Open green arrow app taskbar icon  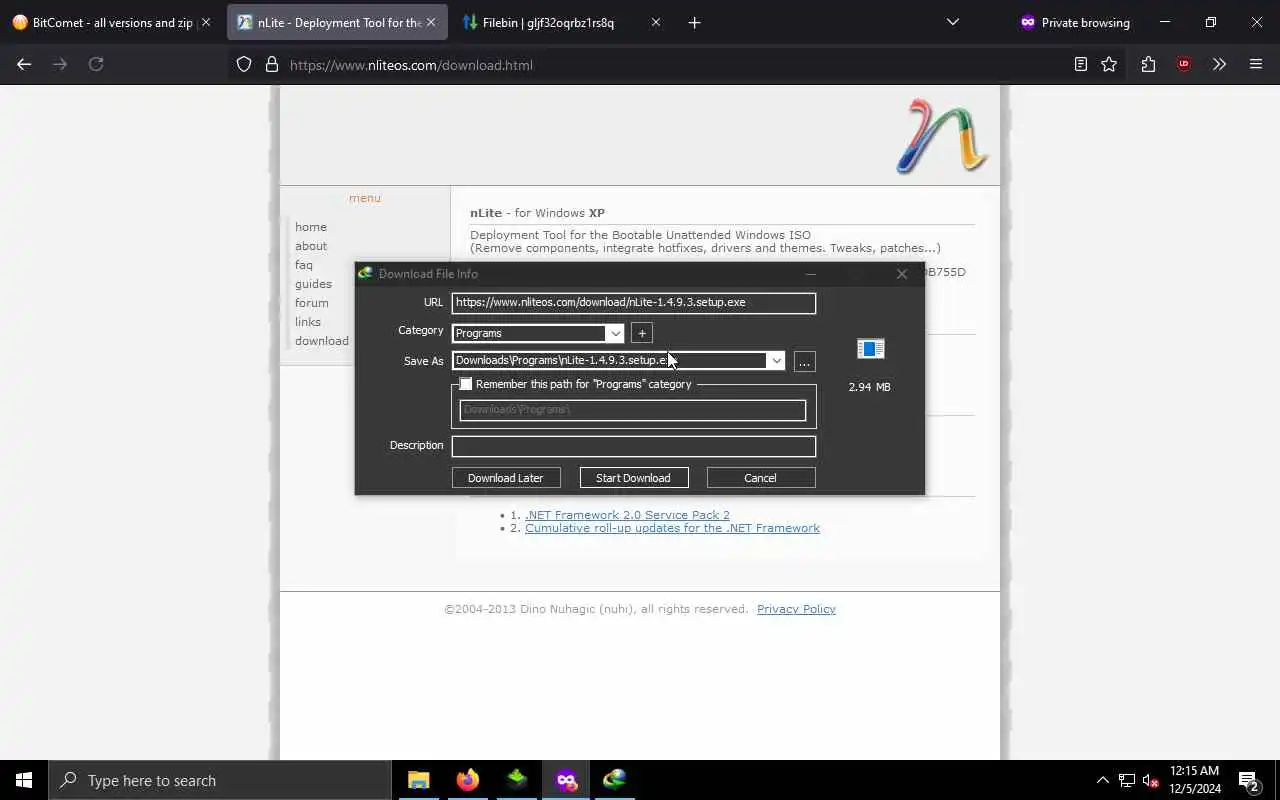[517, 780]
